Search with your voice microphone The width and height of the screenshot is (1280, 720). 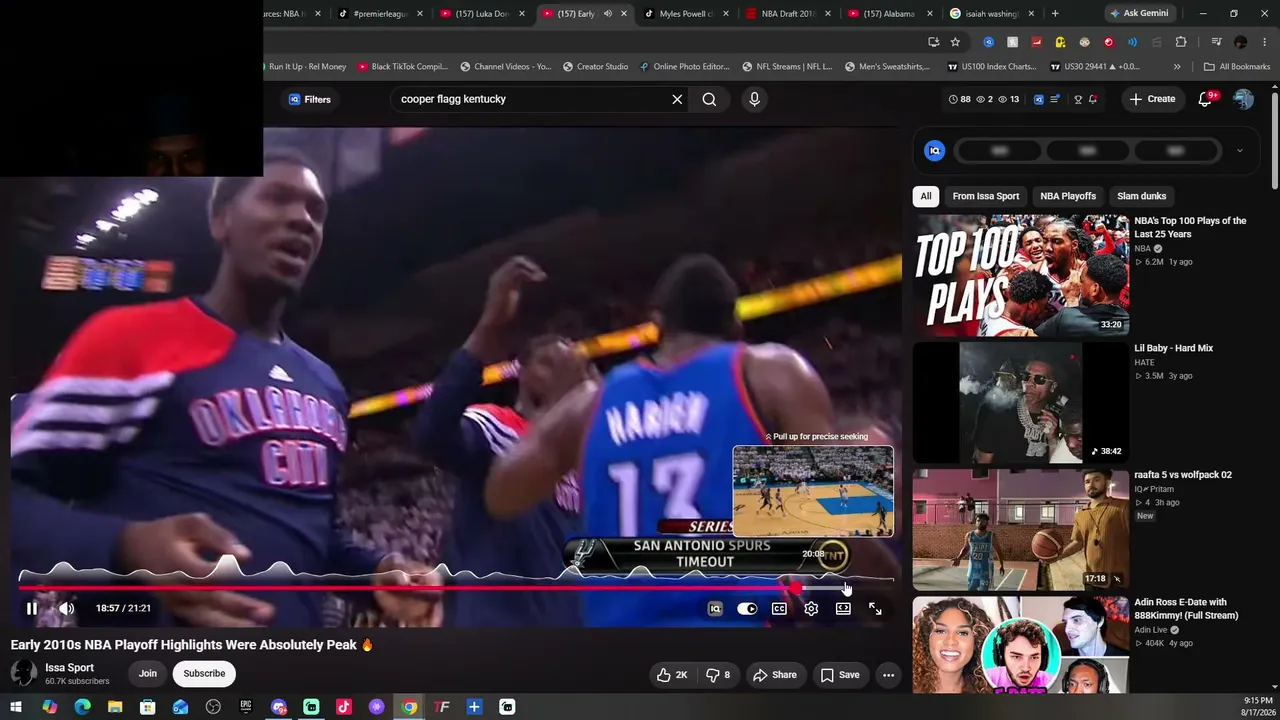754,99
